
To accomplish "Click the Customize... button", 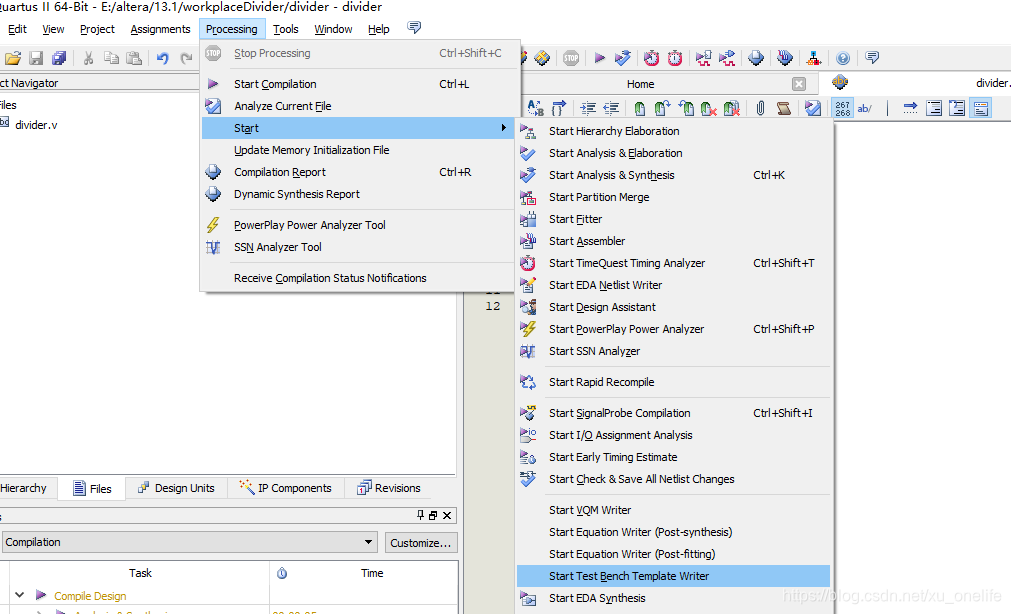I will pyautogui.click(x=421, y=542).
